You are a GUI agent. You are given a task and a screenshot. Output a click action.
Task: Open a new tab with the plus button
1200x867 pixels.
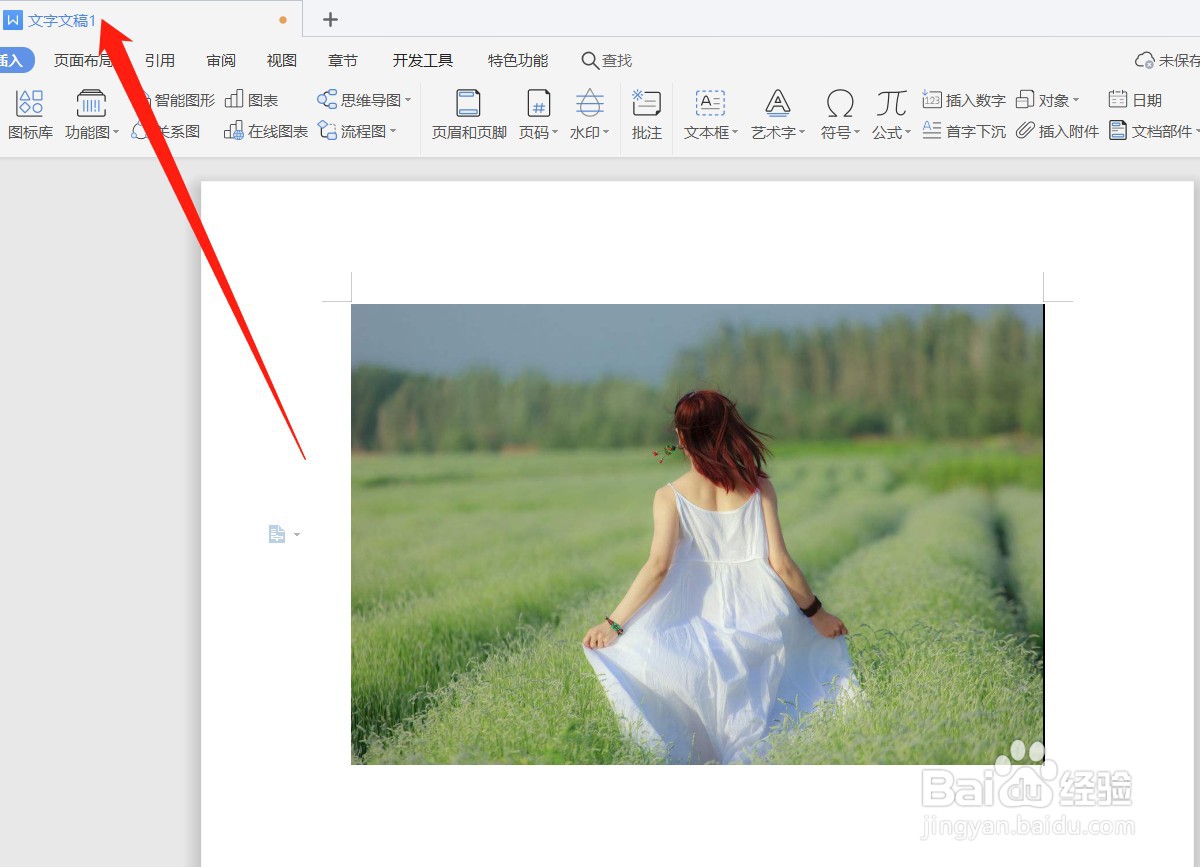tap(331, 19)
